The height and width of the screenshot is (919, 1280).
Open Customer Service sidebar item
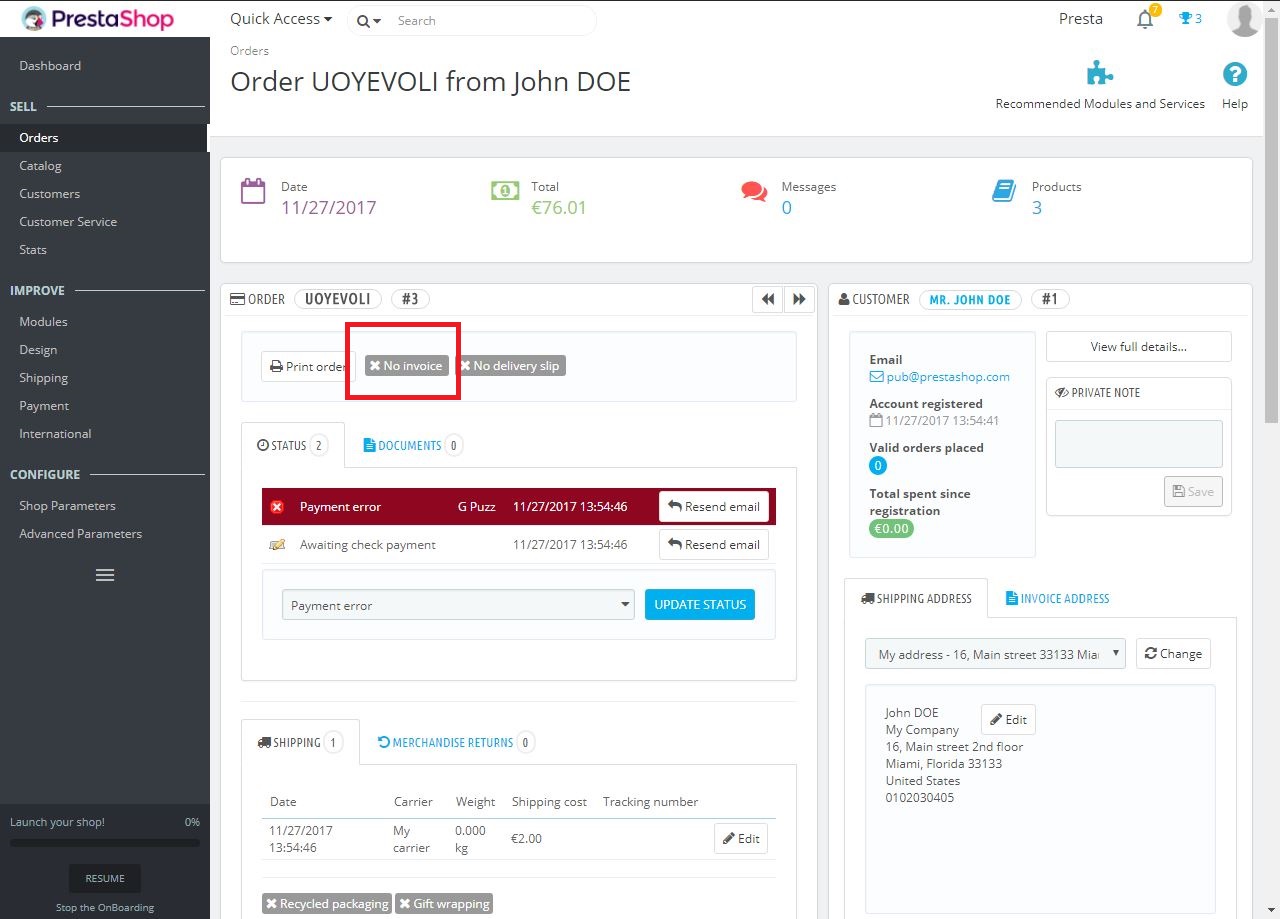point(68,222)
